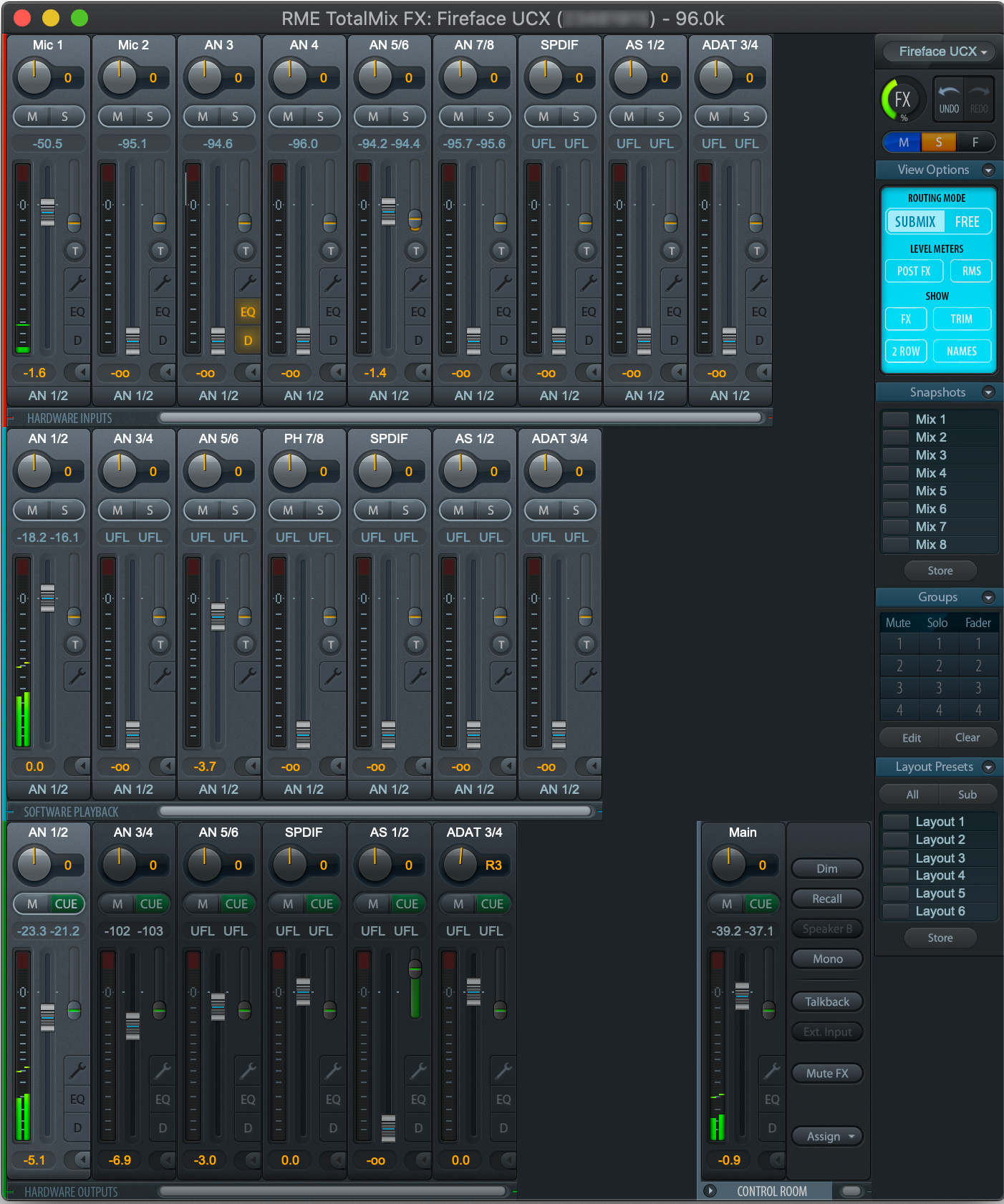Click Mic 1 volume fader handle
The width and height of the screenshot is (1004, 1204).
47,213
